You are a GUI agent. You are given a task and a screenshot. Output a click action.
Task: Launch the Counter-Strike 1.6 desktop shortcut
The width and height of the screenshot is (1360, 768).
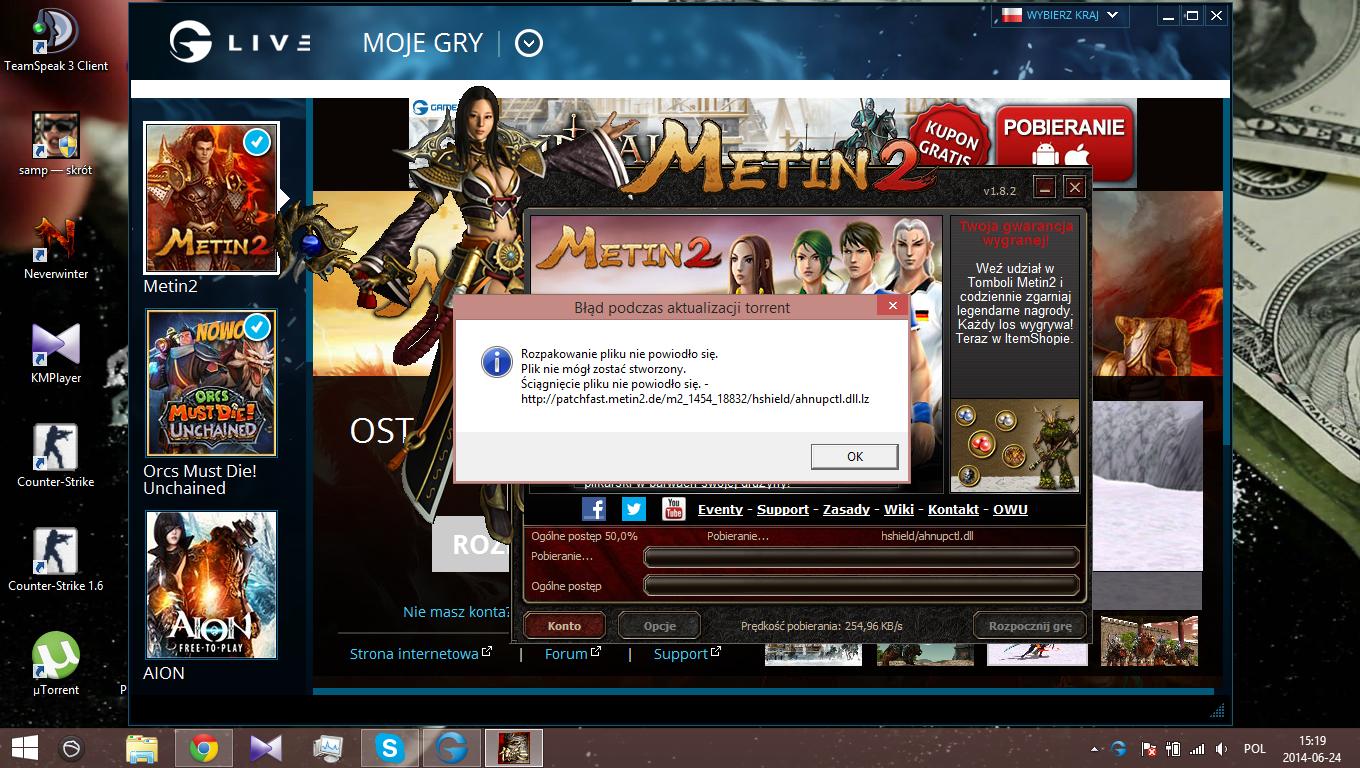(56, 561)
